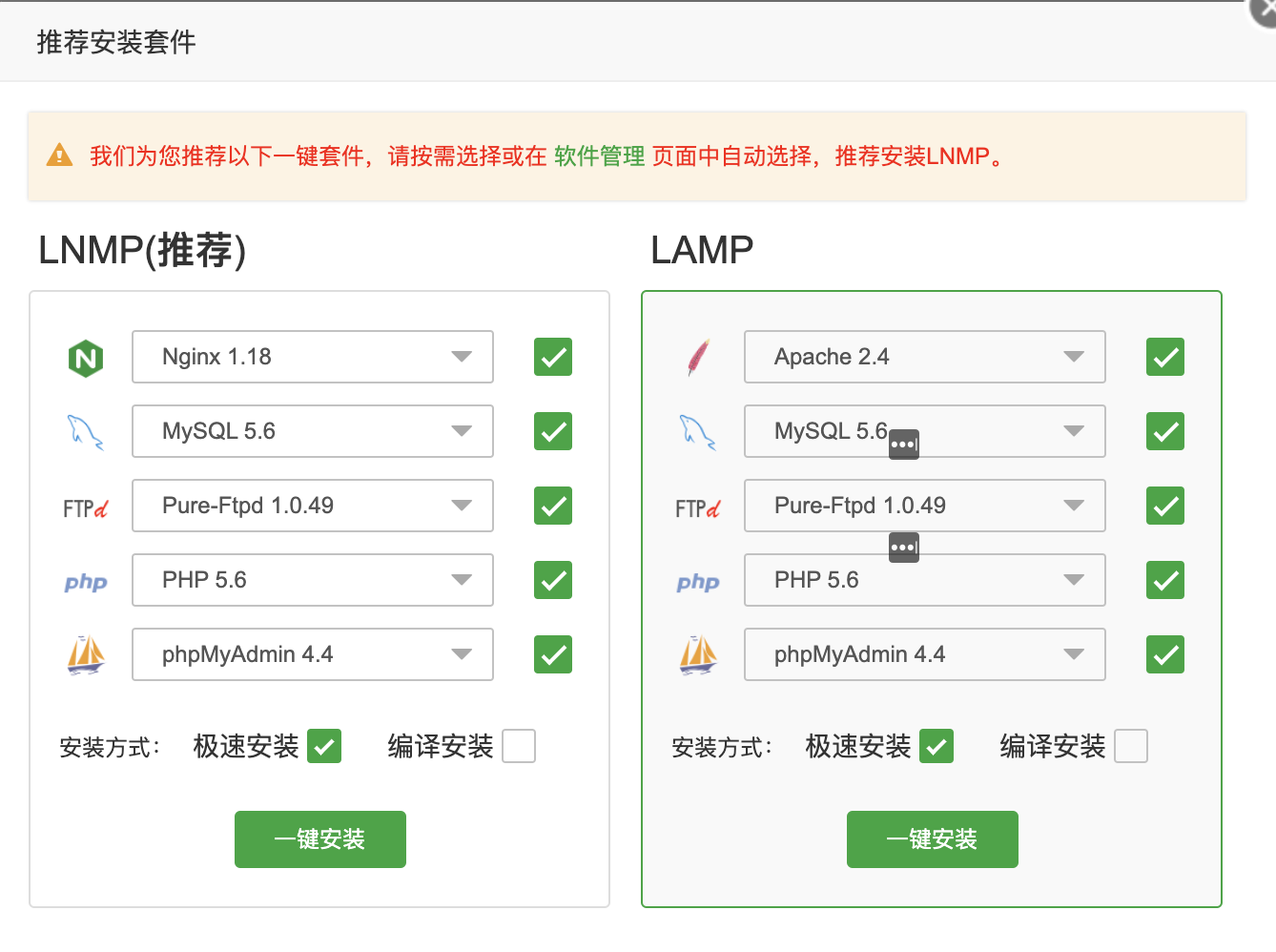
Task: Click 安装方式 label in LAMP panel
Action: click(x=722, y=747)
